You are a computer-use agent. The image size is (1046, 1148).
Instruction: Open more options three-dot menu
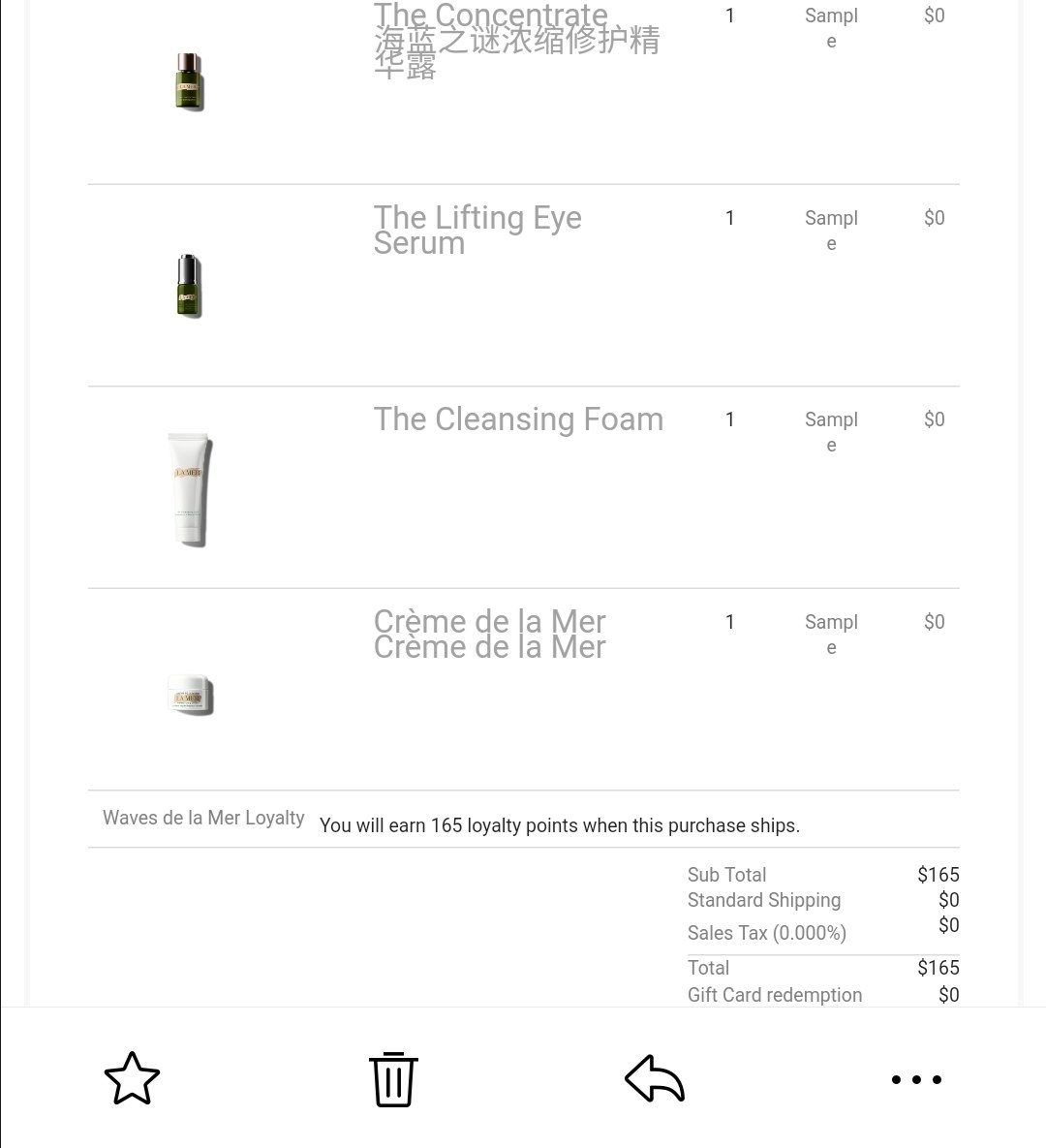coord(915,1079)
